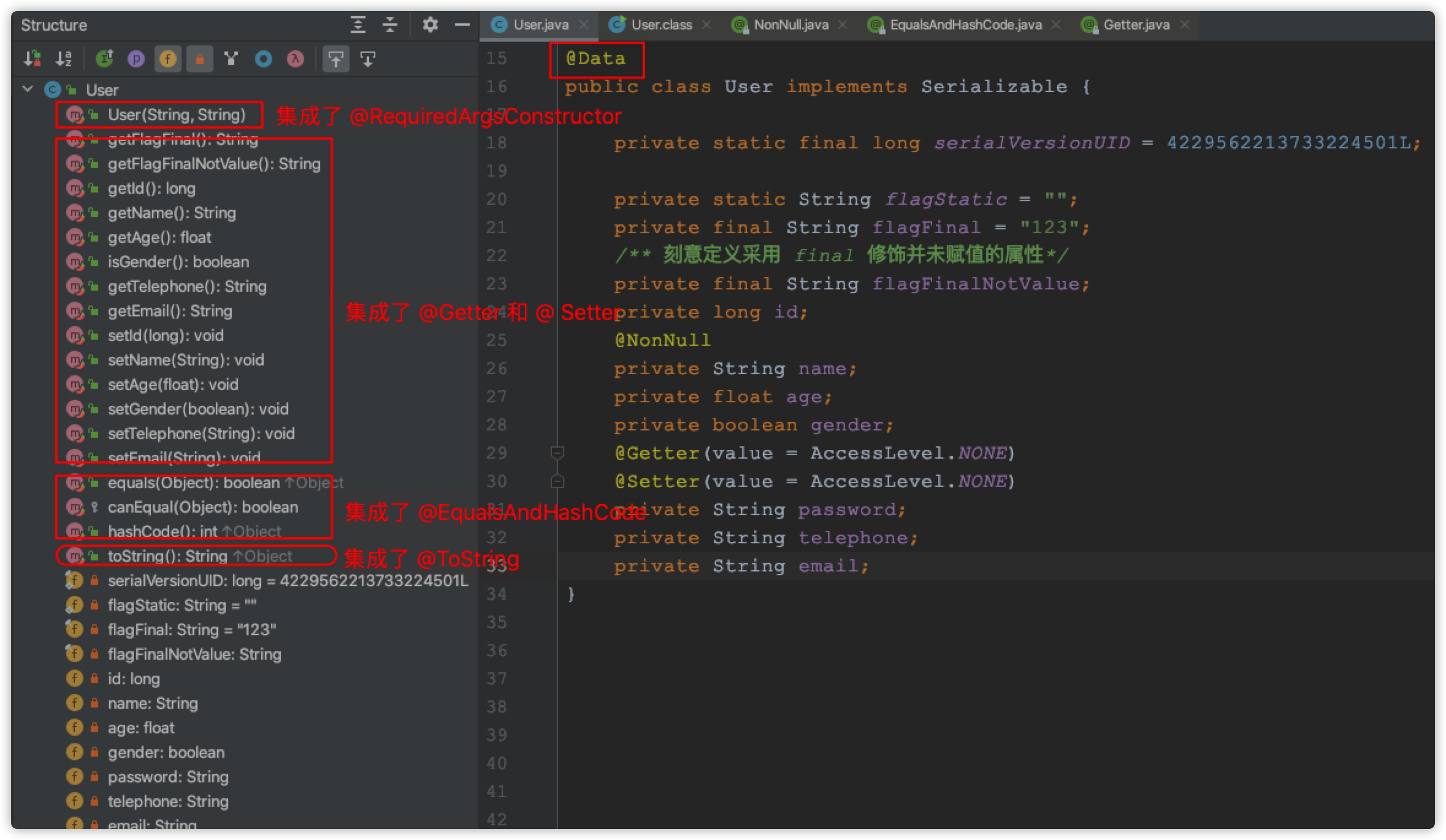
Task: Open Structure panel settings gear
Action: 430,25
